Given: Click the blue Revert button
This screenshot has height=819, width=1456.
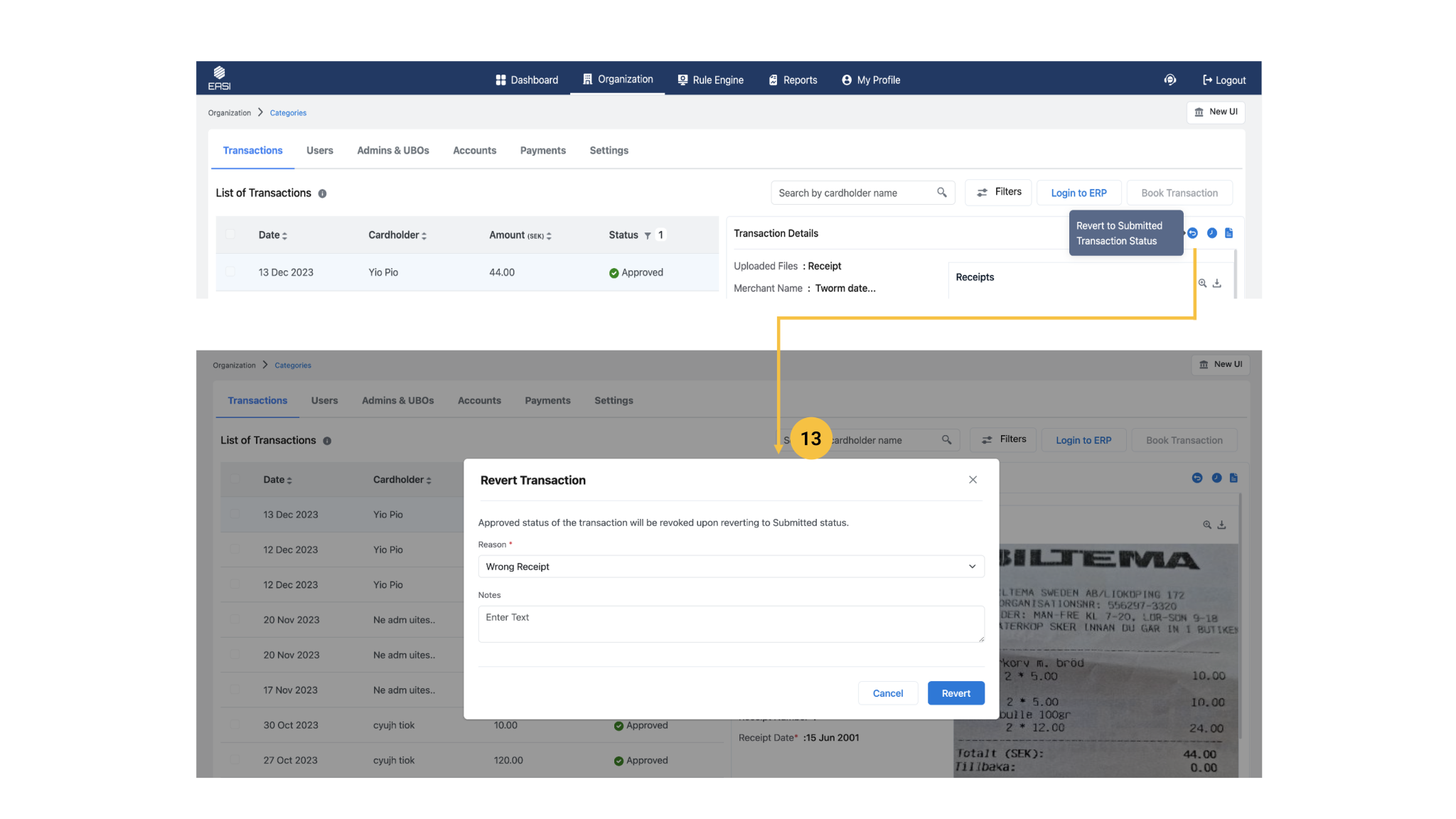Looking at the screenshot, I should (x=955, y=693).
